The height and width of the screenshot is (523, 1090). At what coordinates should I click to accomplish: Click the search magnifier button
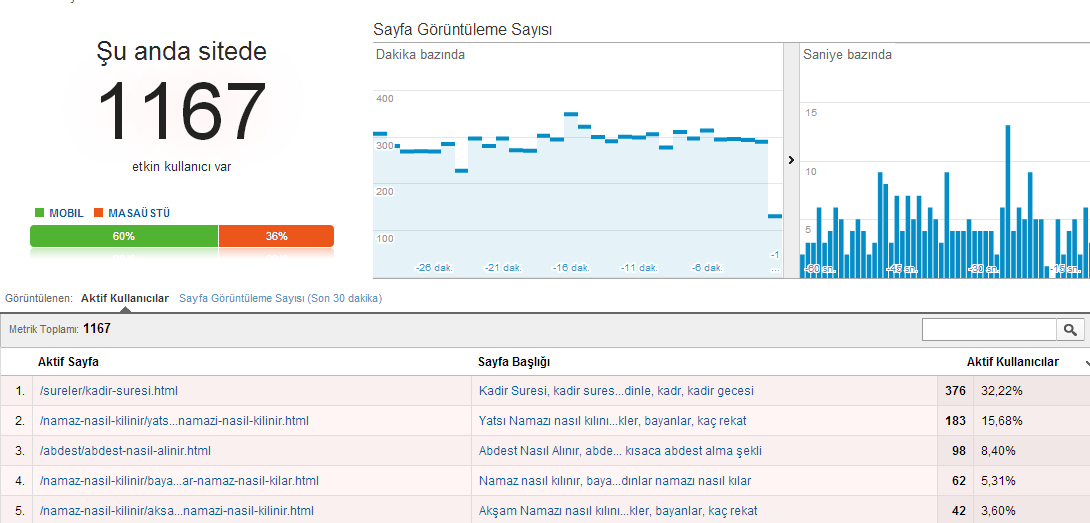click(x=1070, y=330)
